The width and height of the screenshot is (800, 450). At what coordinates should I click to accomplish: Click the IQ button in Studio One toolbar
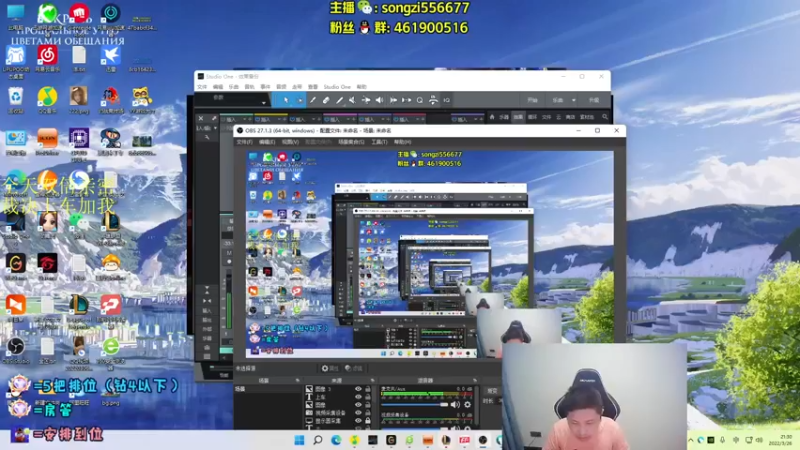point(446,100)
